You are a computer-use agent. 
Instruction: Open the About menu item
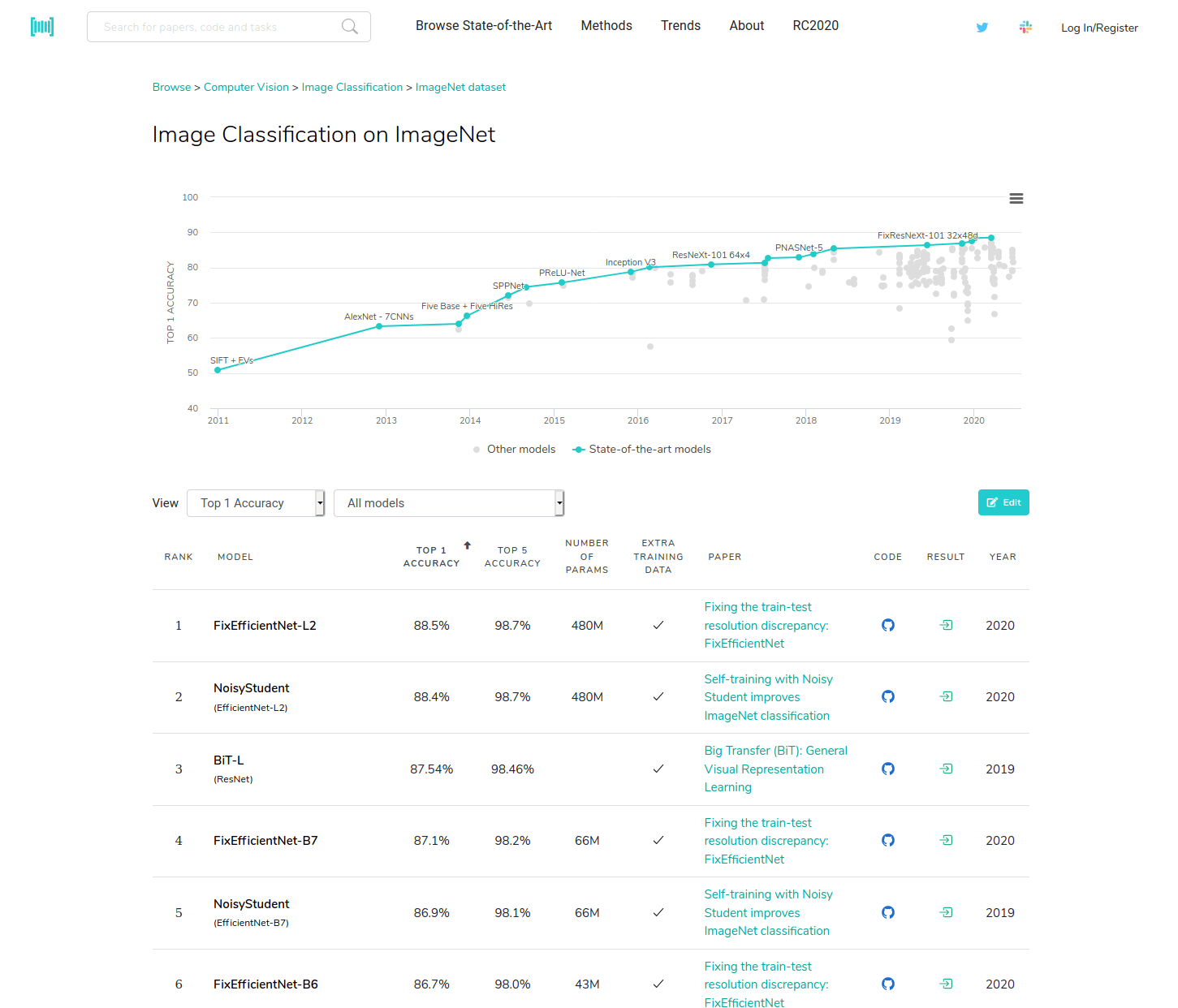coord(747,26)
